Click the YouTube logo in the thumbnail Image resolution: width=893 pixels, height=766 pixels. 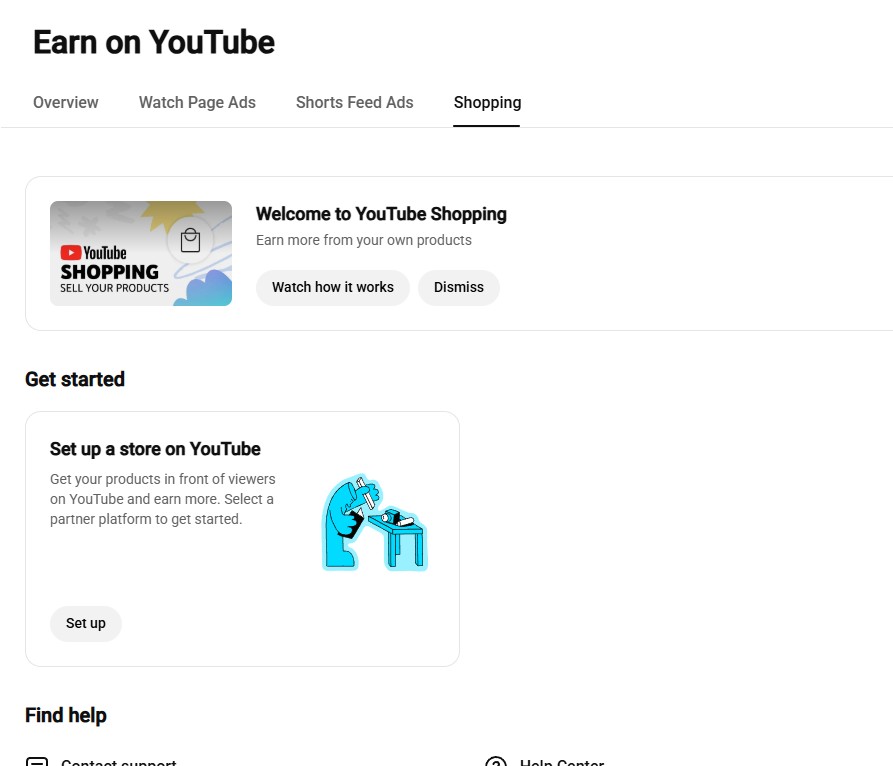coord(93,252)
